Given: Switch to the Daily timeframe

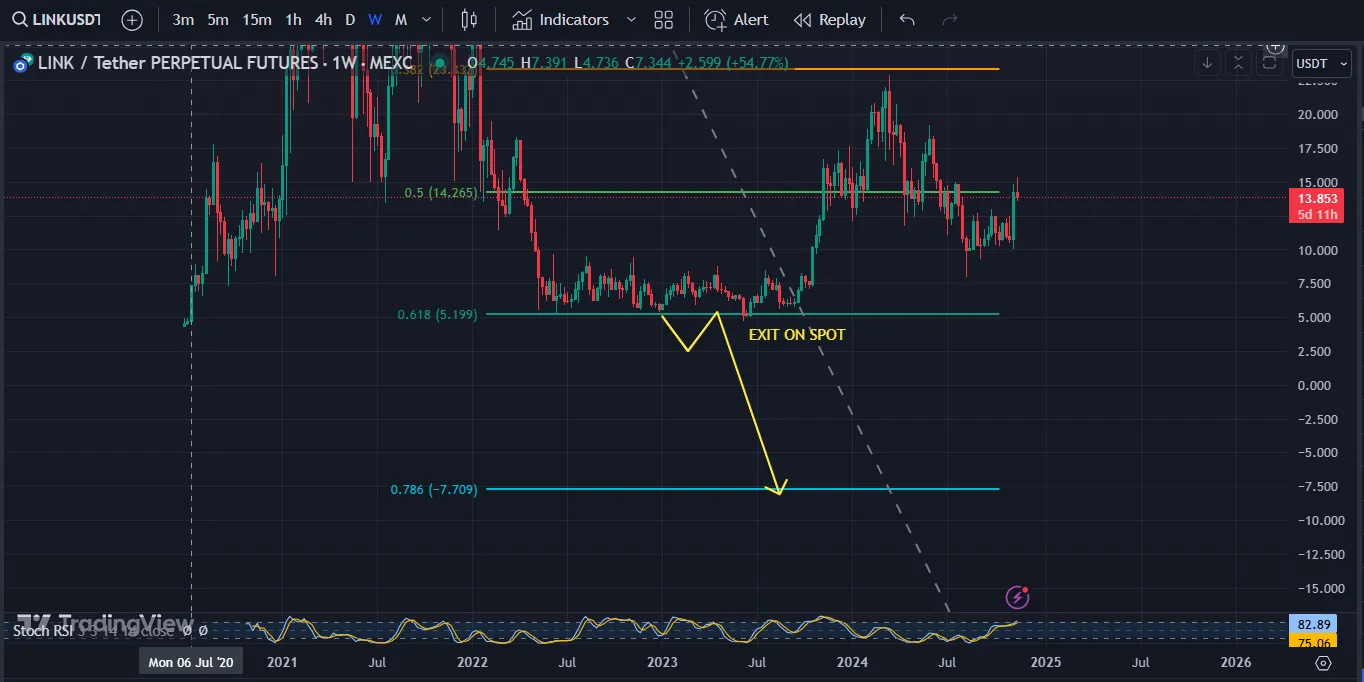Looking at the screenshot, I should (x=350, y=19).
